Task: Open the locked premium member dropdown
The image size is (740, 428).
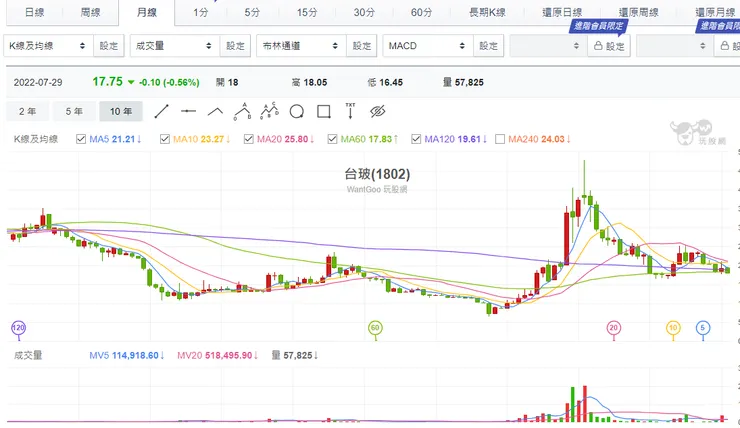Action: point(548,46)
